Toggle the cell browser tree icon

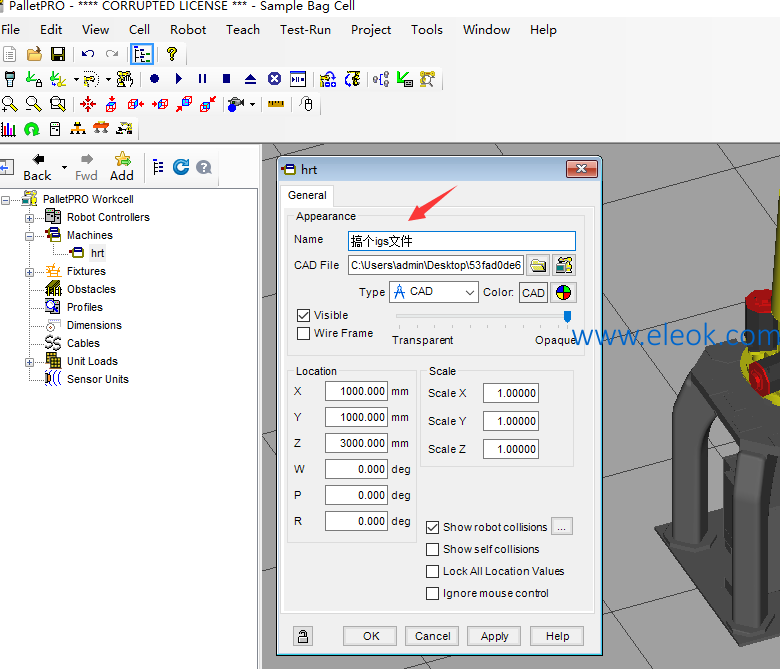[x=142, y=54]
